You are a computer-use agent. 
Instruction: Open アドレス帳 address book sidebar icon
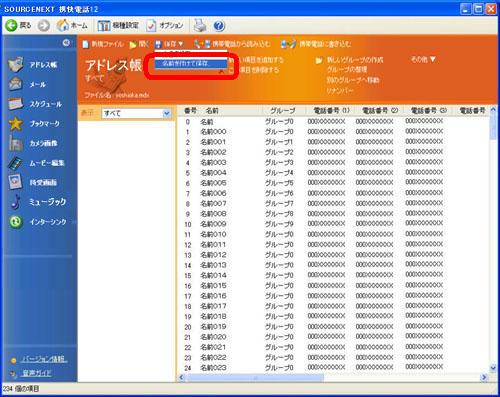coord(16,64)
